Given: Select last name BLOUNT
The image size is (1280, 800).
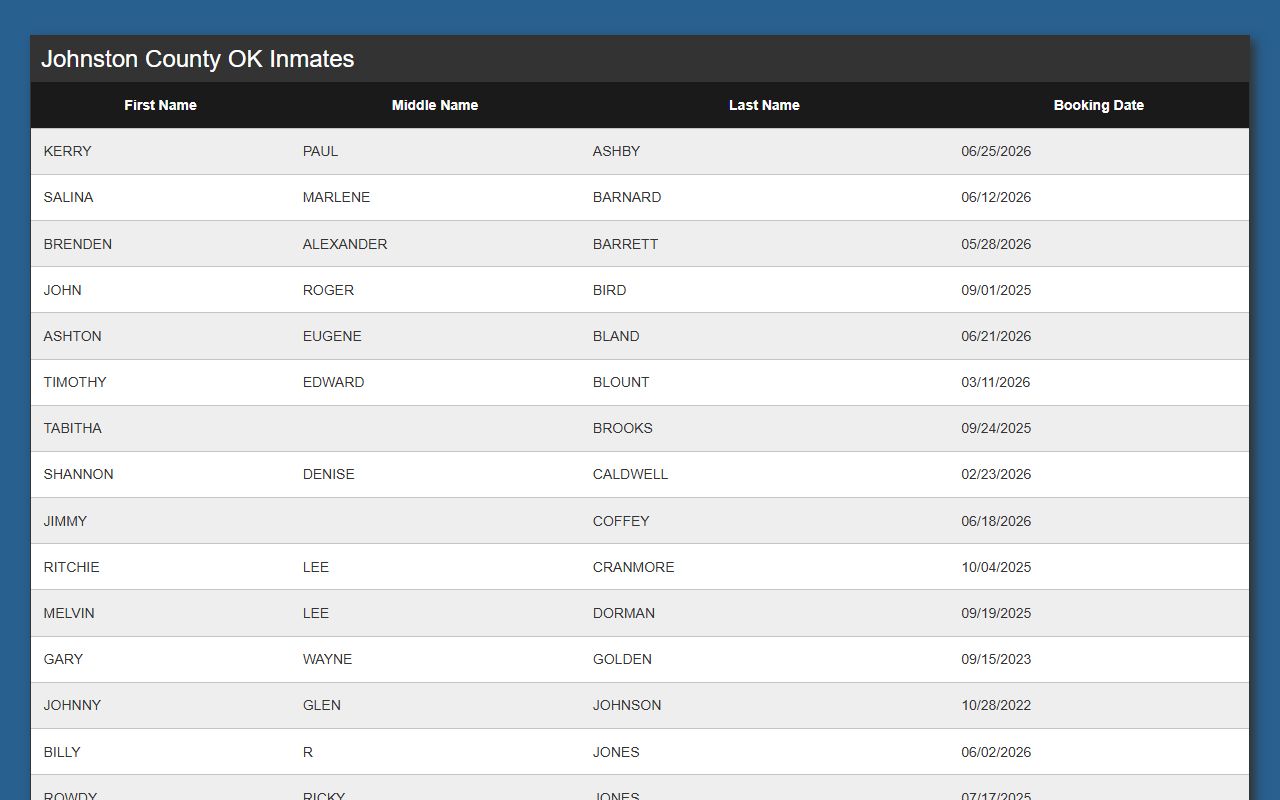Looking at the screenshot, I should pyautogui.click(x=621, y=382).
